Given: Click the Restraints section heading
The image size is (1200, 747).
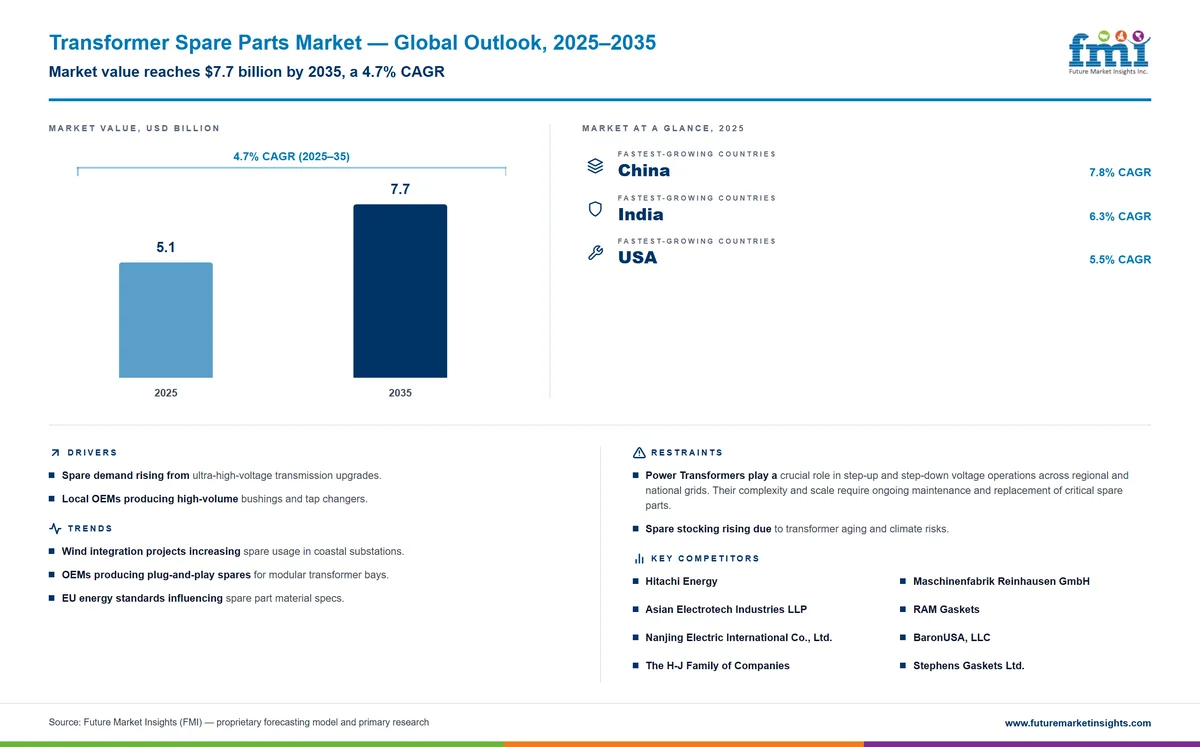Looking at the screenshot, I should click(687, 453).
